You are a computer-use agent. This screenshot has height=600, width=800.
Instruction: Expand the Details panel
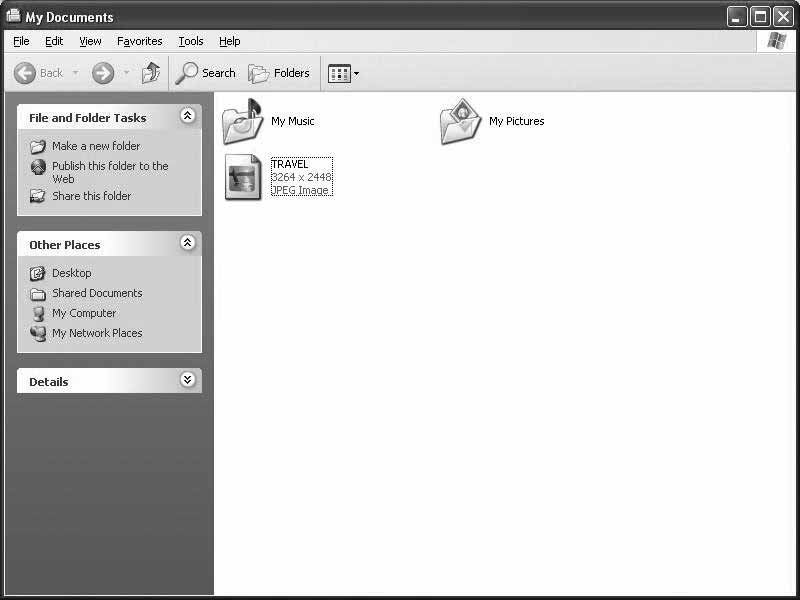[x=187, y=380]
